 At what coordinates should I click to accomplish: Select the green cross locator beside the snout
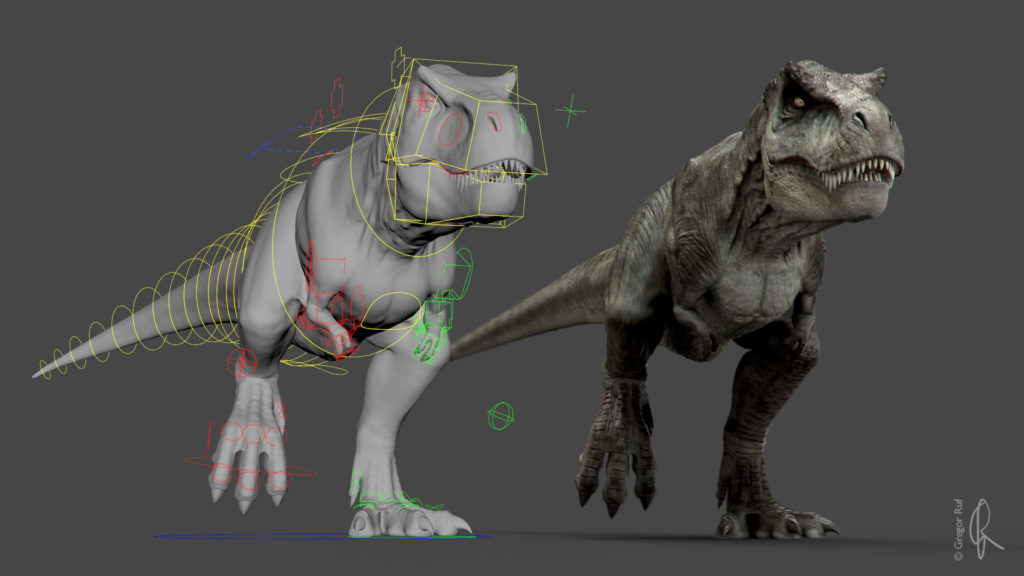click(x=570, y=110)
